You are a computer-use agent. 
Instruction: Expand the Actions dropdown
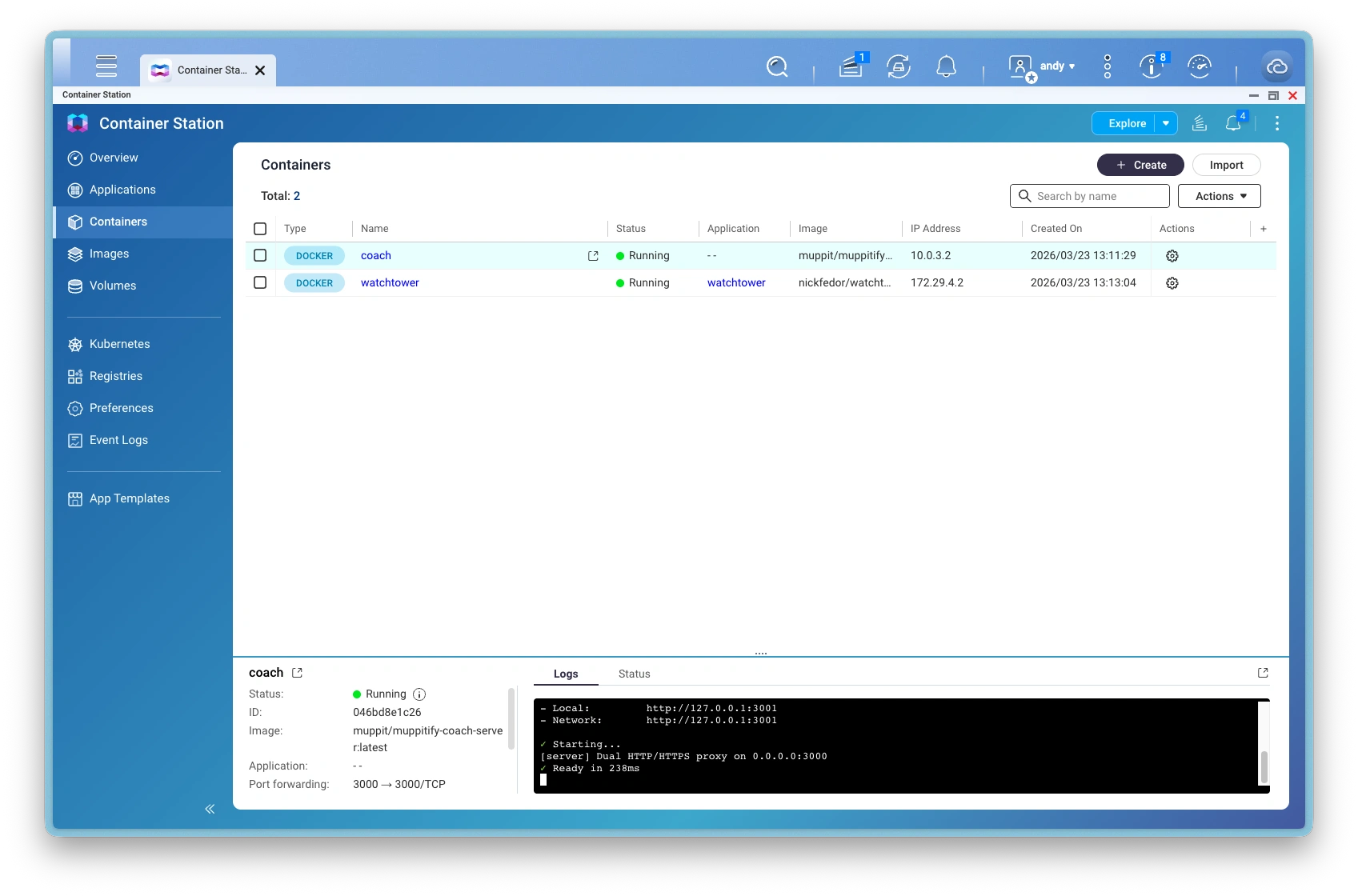pyautogui.click(x=1219, y=196)
